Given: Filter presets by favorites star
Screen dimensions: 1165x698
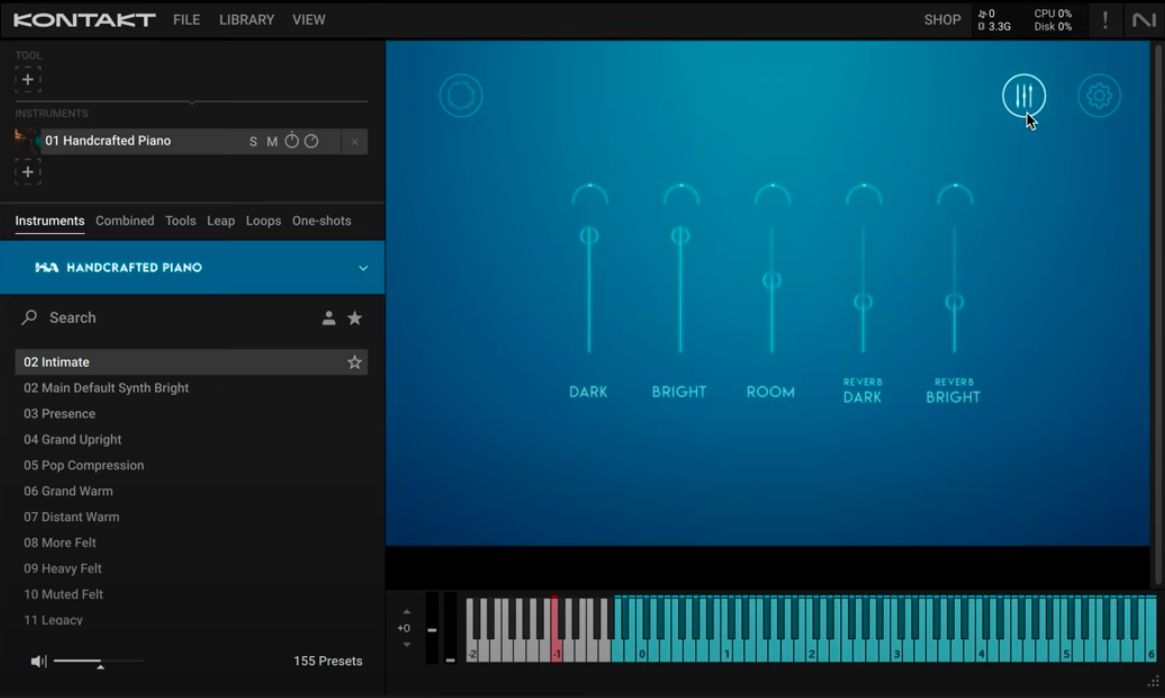Looking at the screenshot, I should tap(354, 318).
